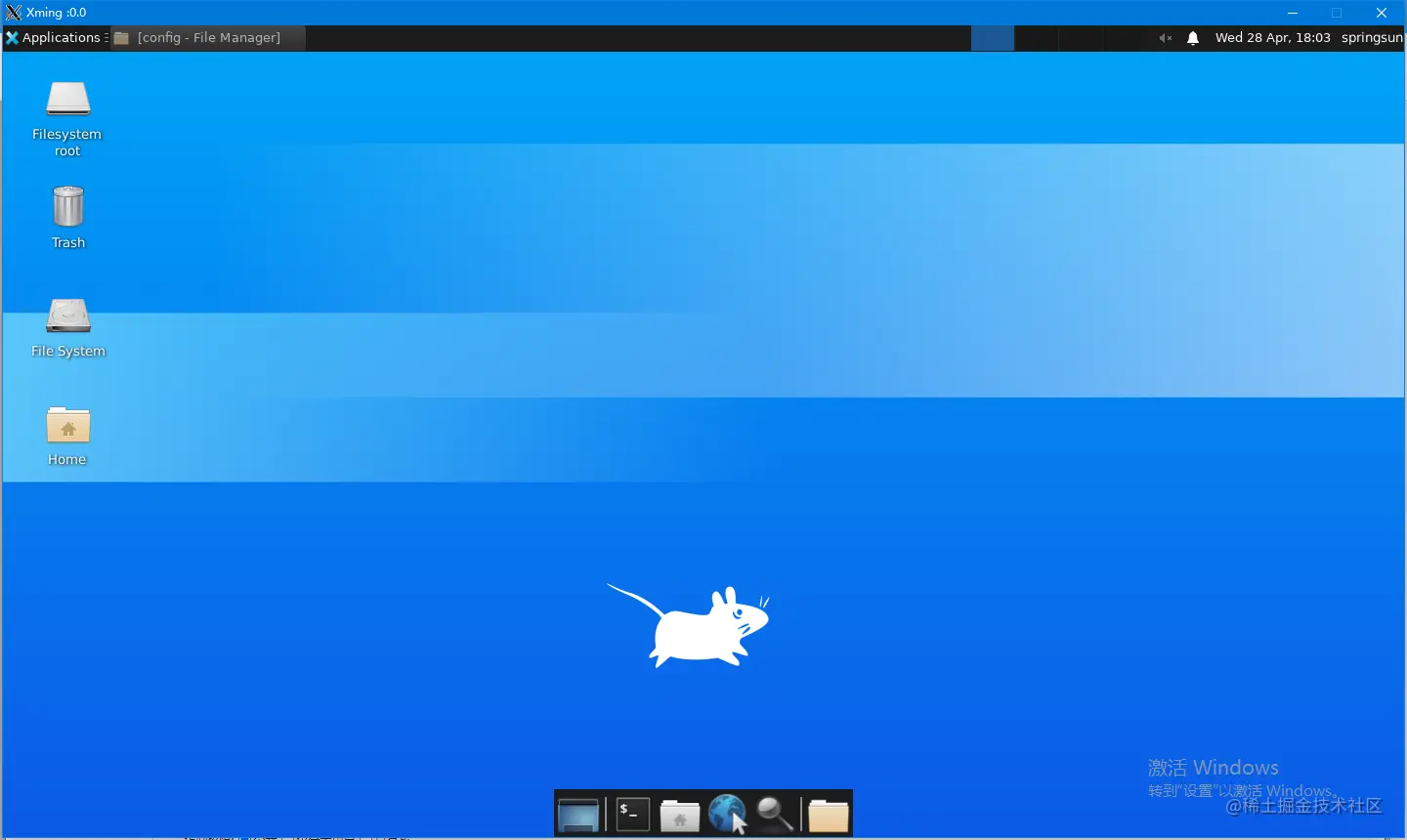This screenshot has height=840, width=1407.
Task: Switch to the config - File Manager window button
Action: click(207, 38)
